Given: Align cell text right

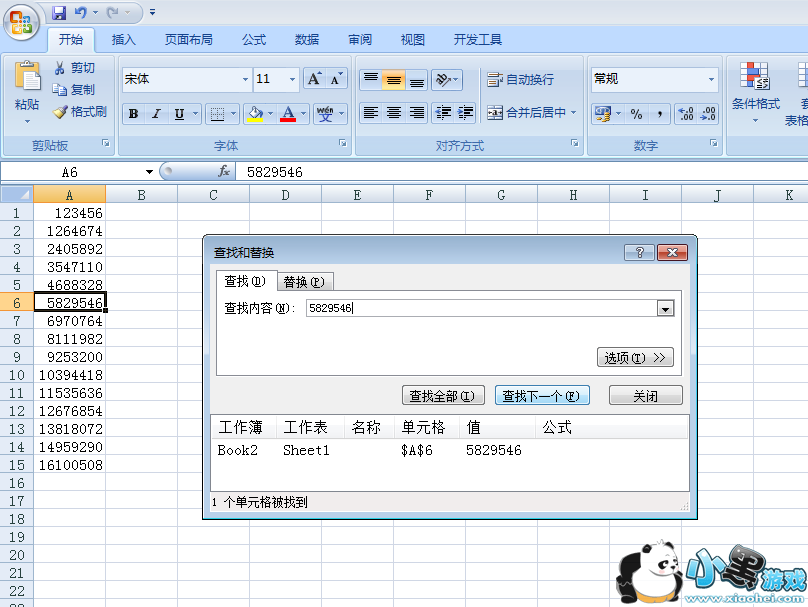Looking at the screenshot, I should pyautogui.click(x=416, y=113).
